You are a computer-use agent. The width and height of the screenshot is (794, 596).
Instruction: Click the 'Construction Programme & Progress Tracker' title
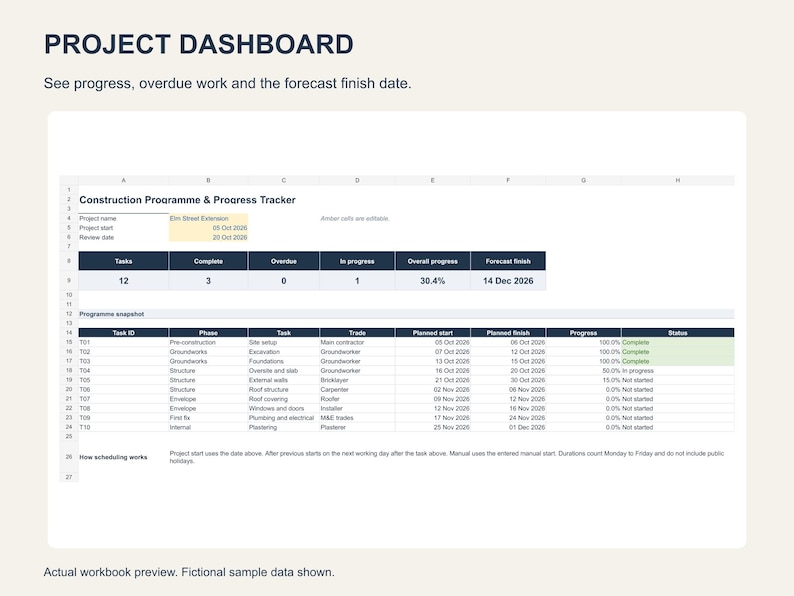[x=187, y=200]
